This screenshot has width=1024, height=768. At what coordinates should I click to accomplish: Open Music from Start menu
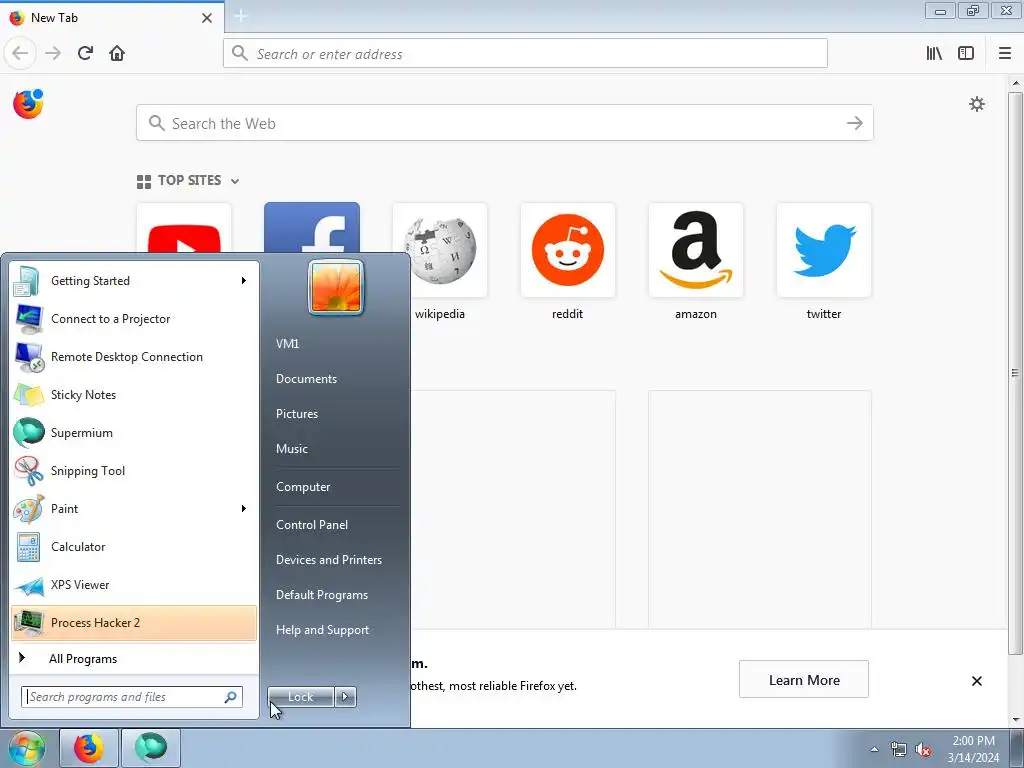292,449
